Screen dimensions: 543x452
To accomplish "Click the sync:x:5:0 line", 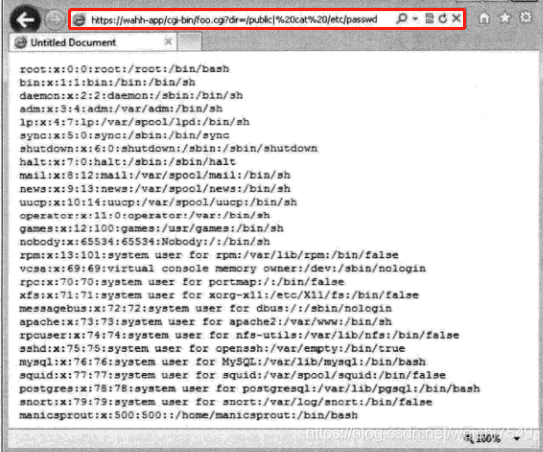I will coord(124,135).
